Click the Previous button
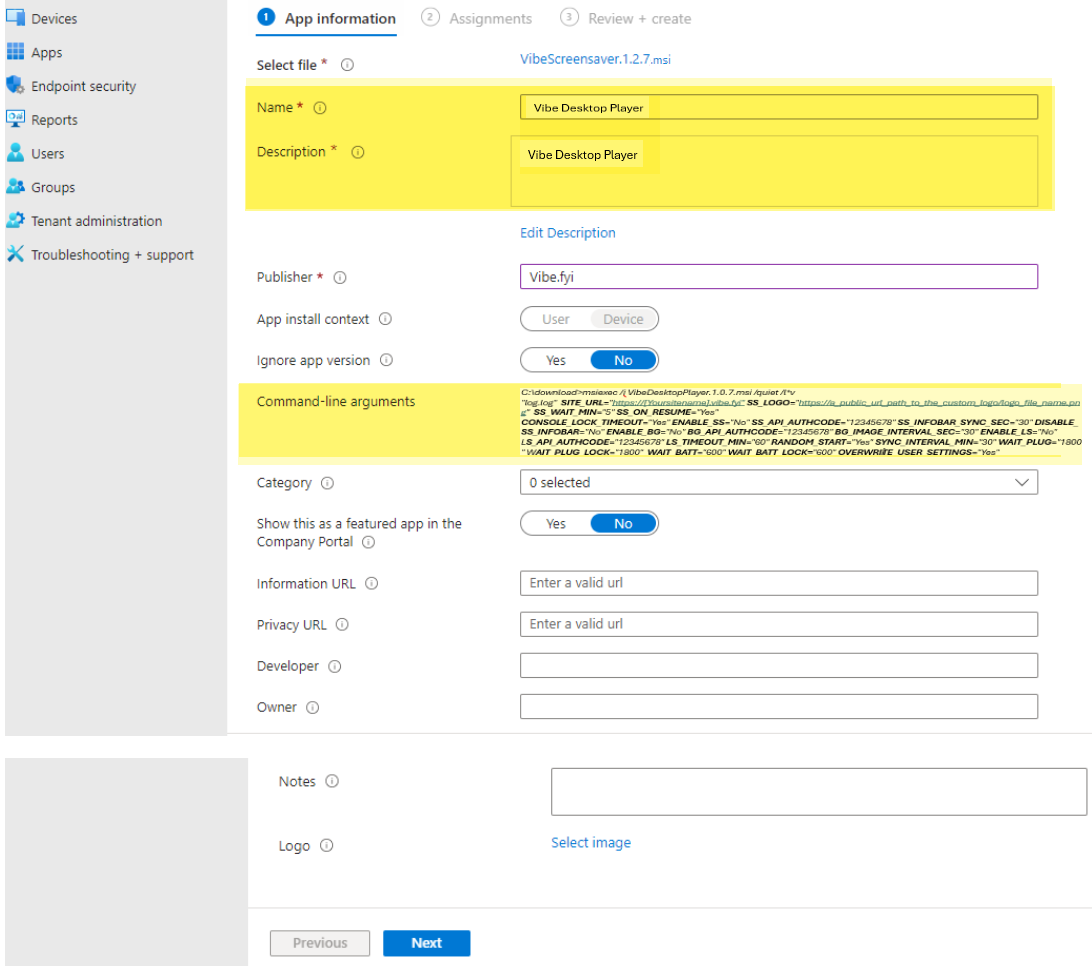The height and width of the screenshot is (966, 1092). click(x=320, y=943)
